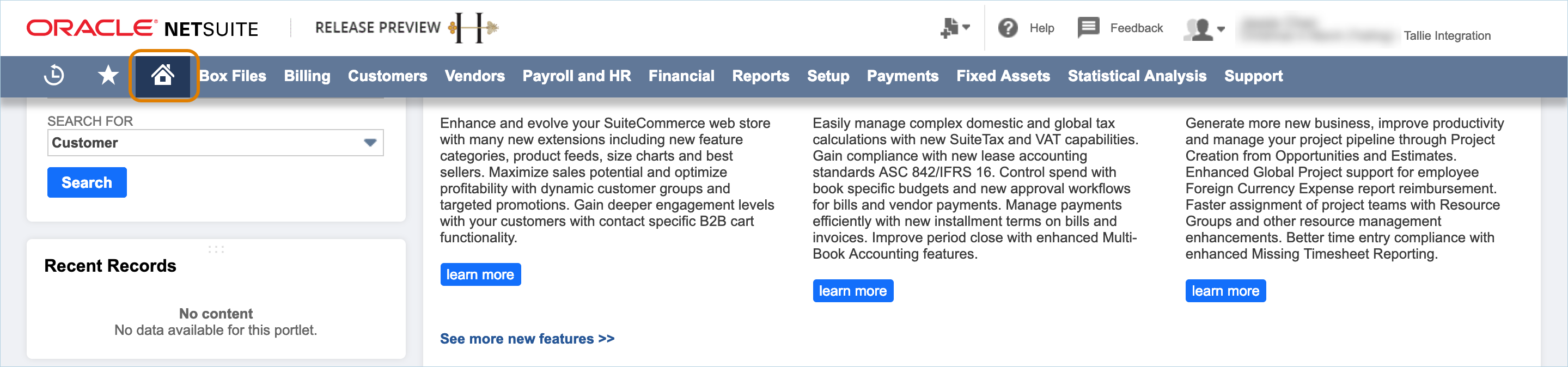Viewport: 1568px width, 367px height.
Task: Click the Help question mark icon
Action: point(1008,28)
